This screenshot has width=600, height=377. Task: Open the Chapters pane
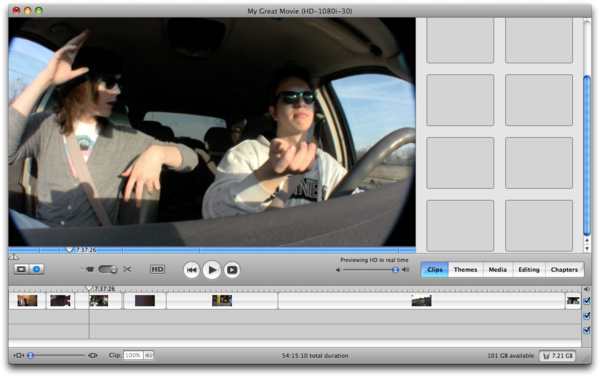[x=564, y=269]
